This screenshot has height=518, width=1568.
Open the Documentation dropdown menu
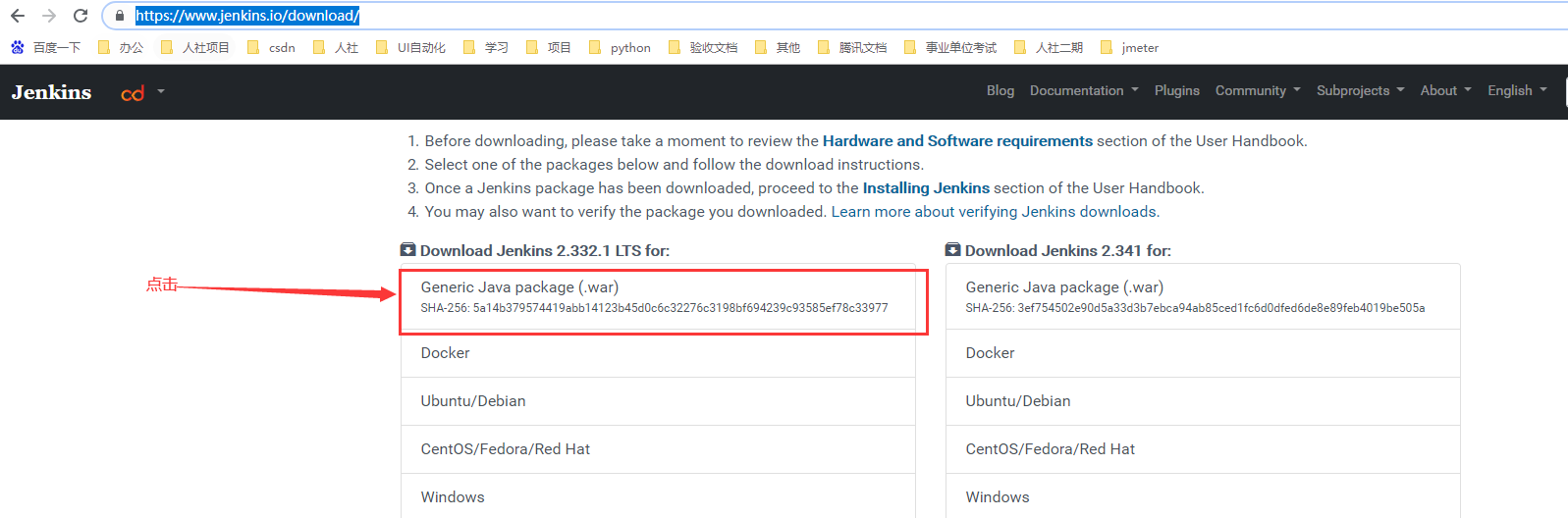1084,90
